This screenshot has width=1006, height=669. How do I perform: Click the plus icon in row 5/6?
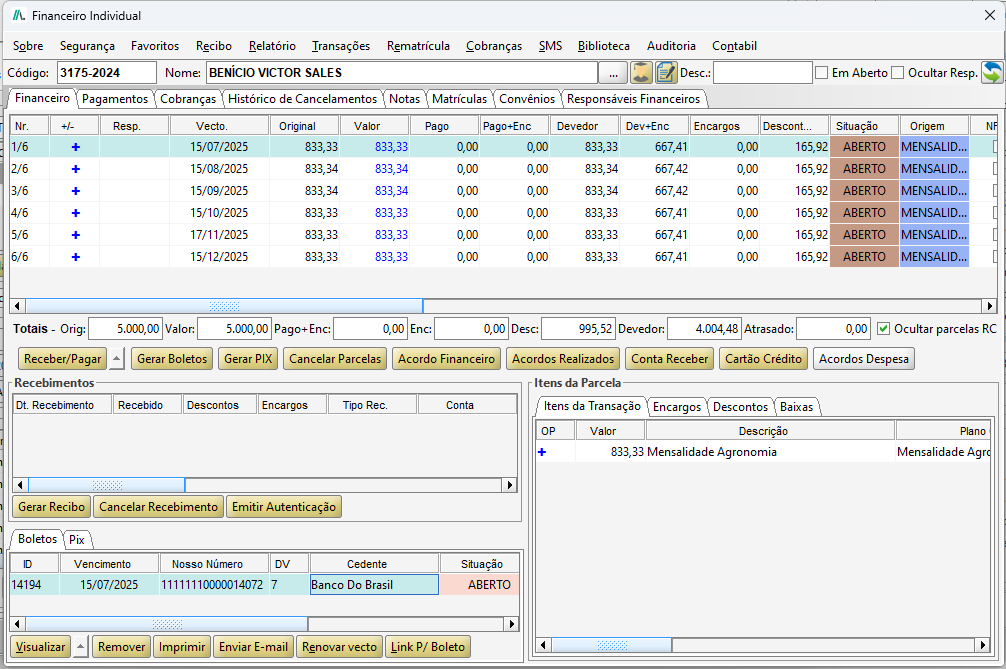tap(76, 235)
